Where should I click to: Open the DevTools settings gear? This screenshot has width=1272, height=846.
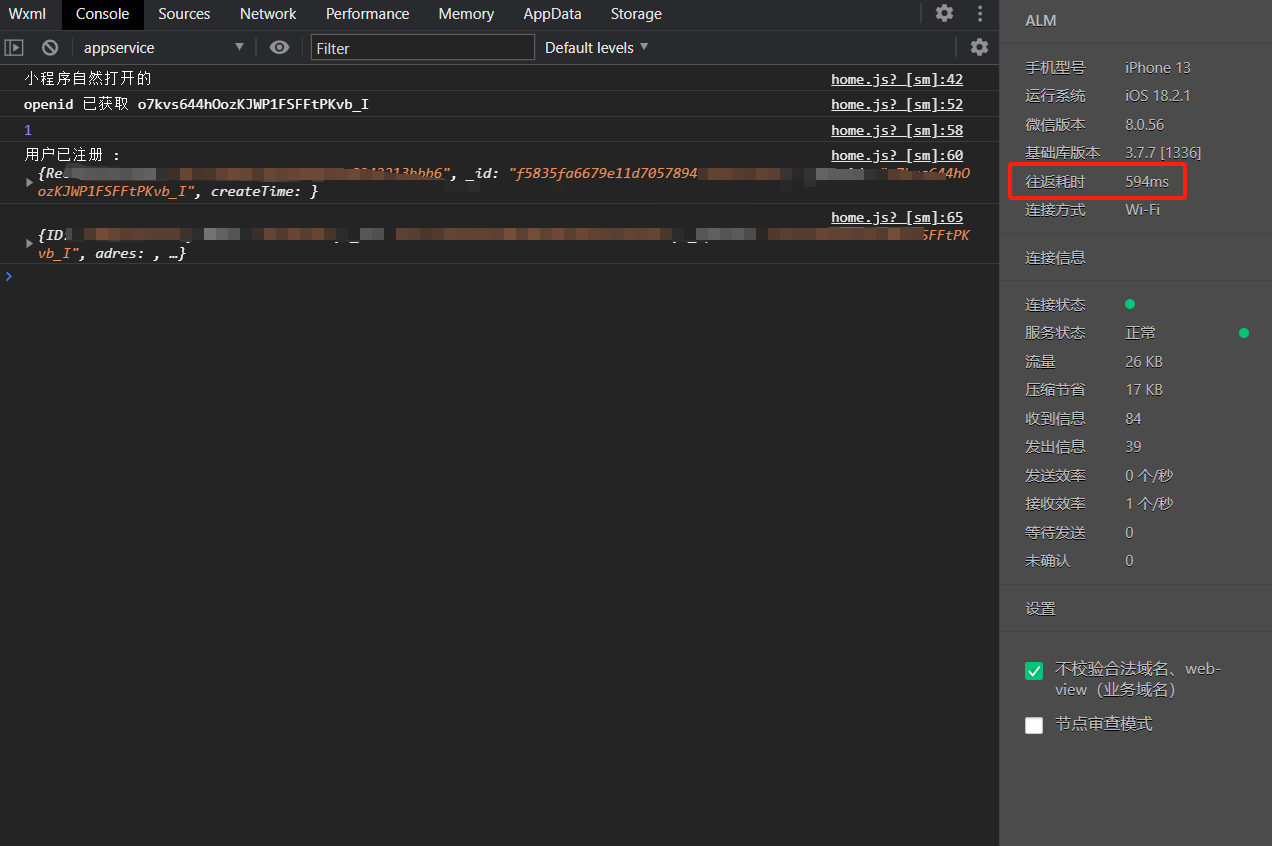pos(944,14)
